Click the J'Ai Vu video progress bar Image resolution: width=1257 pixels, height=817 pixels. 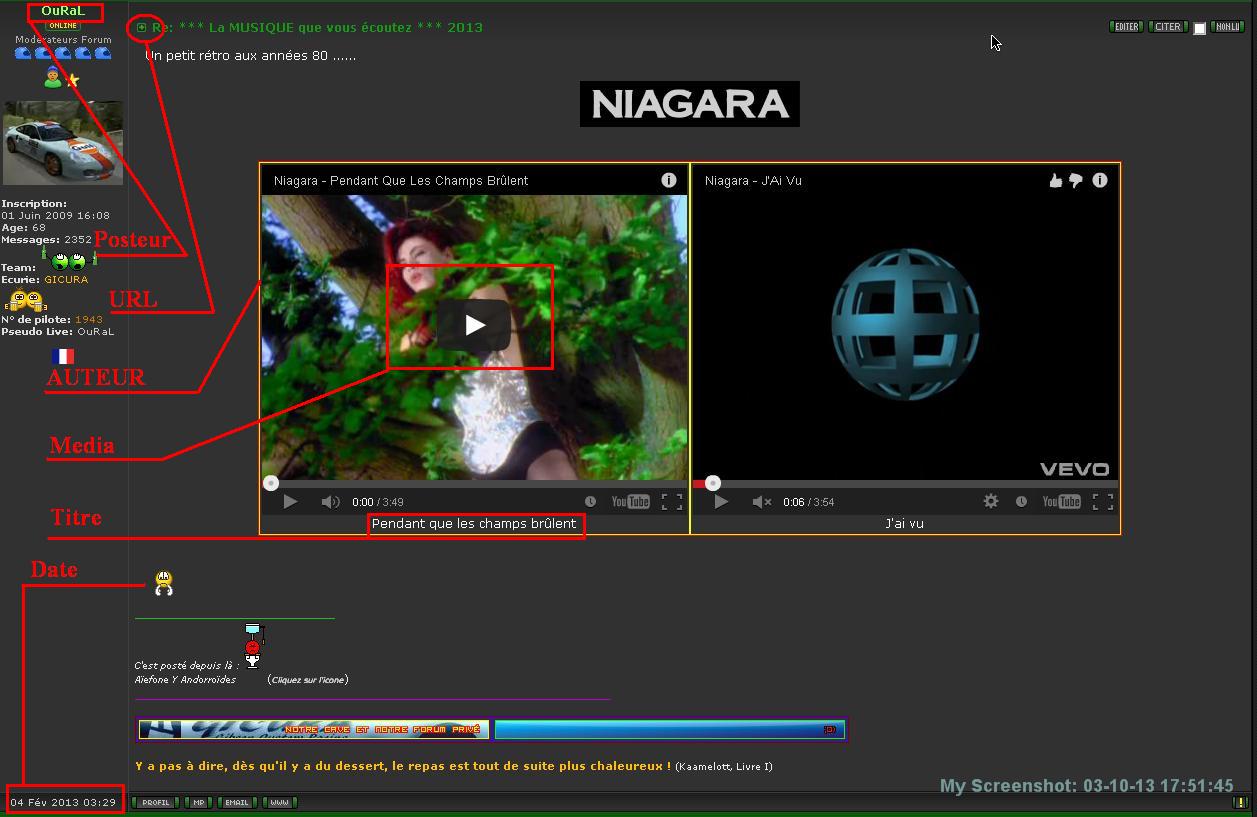905,484
